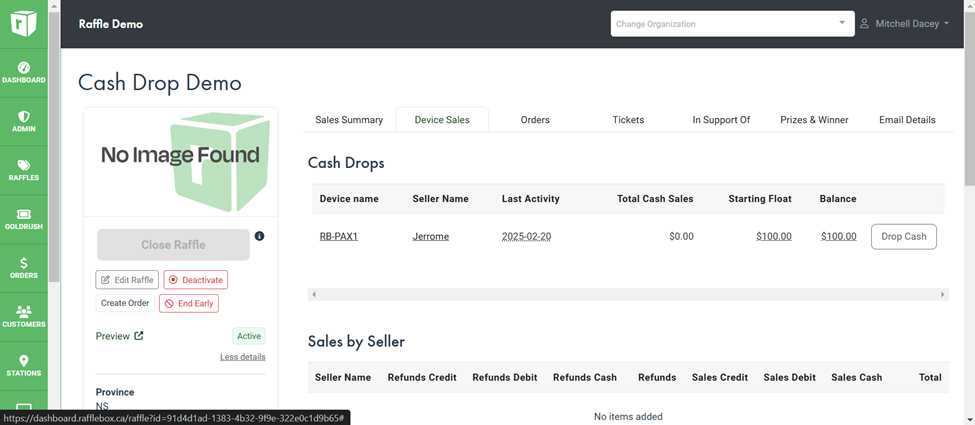Screen dimensions: 975x425
Task: Click the Cash Drops table horizontal scrollbar
Action: 628,294
